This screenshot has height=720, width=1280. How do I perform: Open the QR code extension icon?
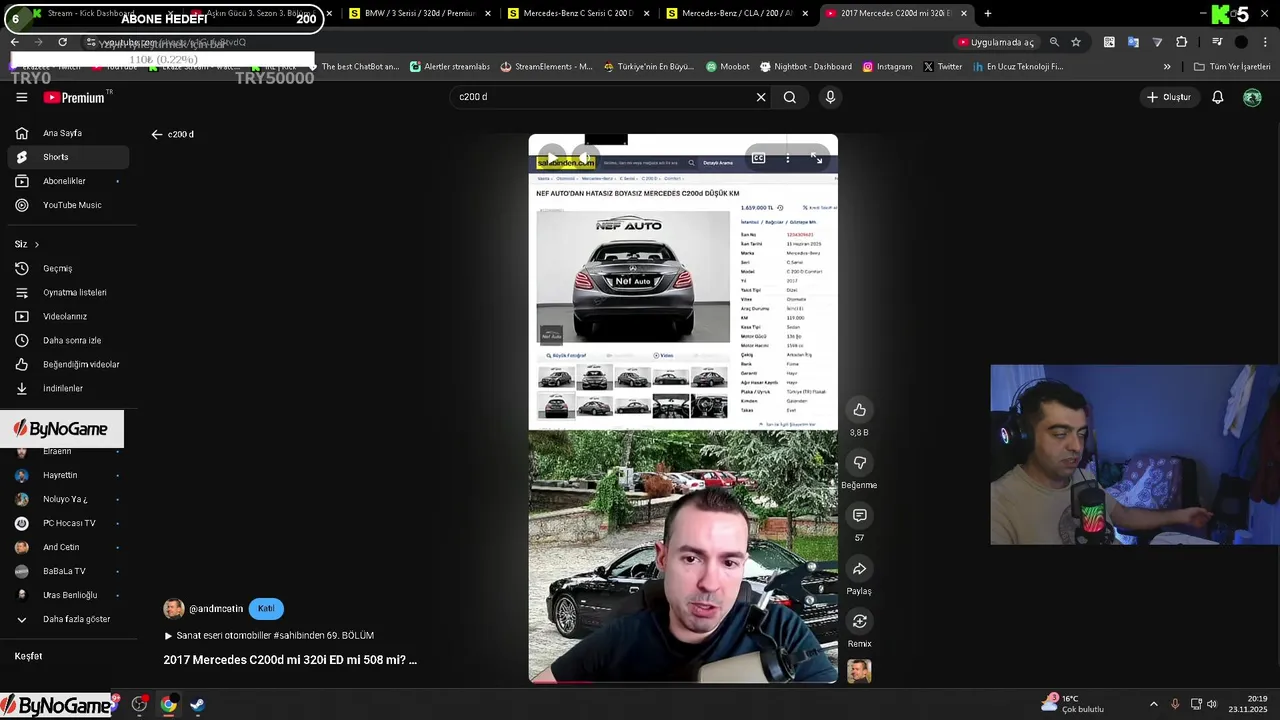pos(1109,42)
